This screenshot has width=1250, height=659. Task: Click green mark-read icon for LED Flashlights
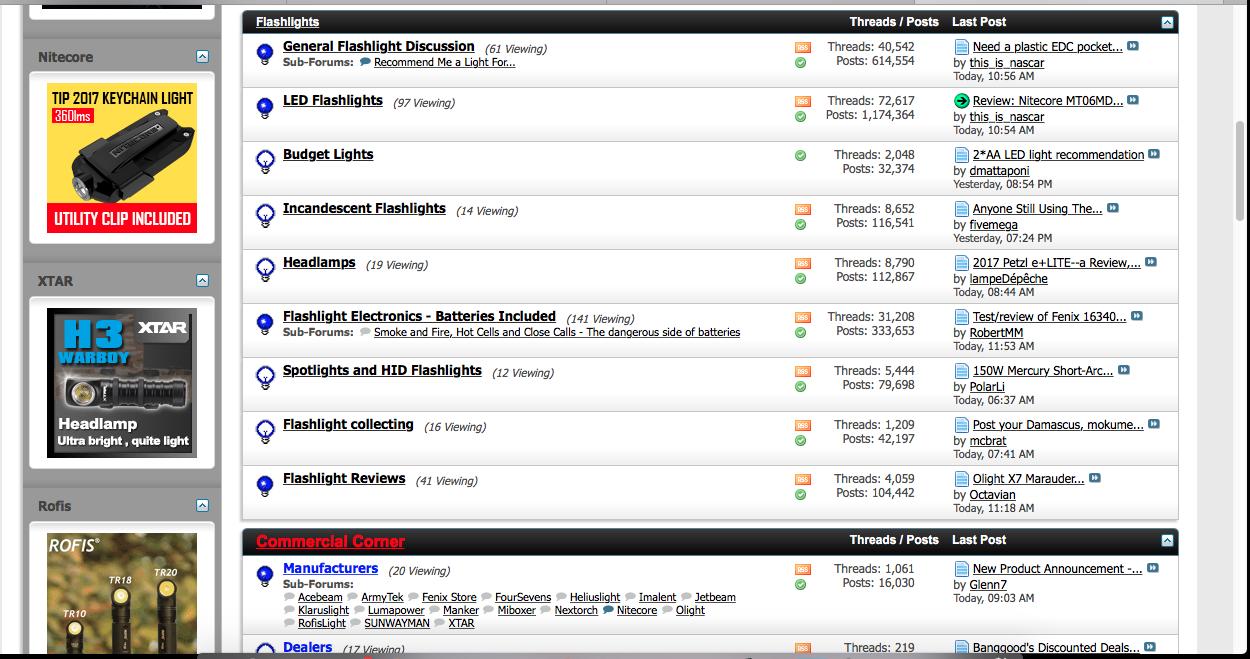click(x=801, y=117)
